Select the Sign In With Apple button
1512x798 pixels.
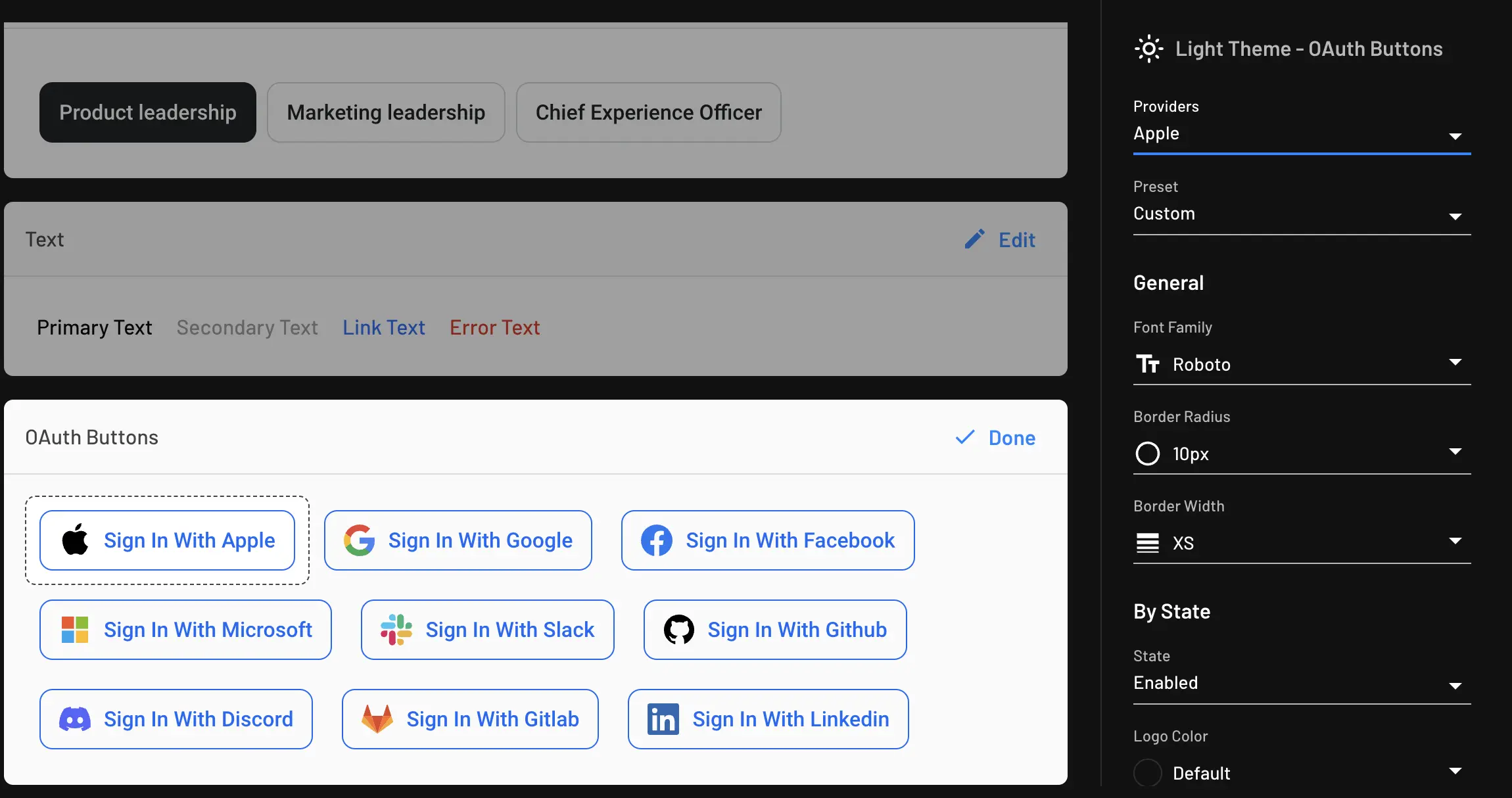[168, 540]
